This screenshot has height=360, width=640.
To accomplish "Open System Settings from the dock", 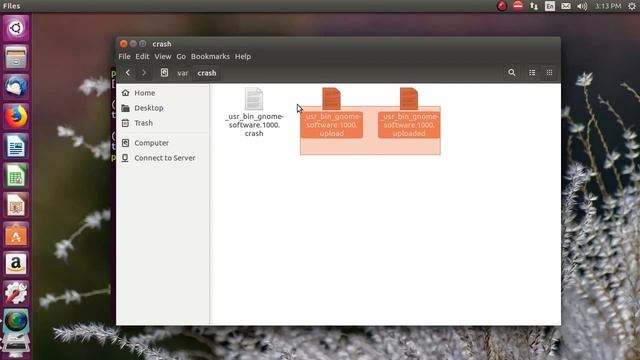I will coord(16,293).
